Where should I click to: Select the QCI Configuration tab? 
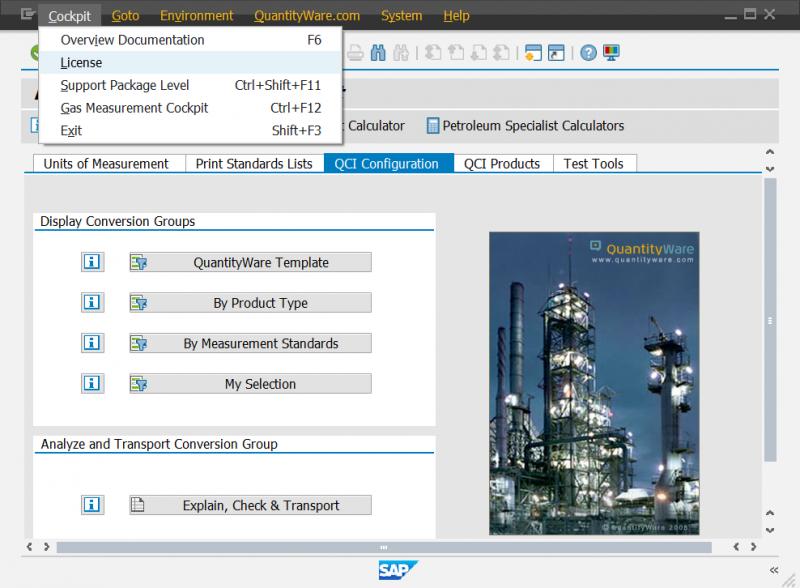click(x=389, y=164)
